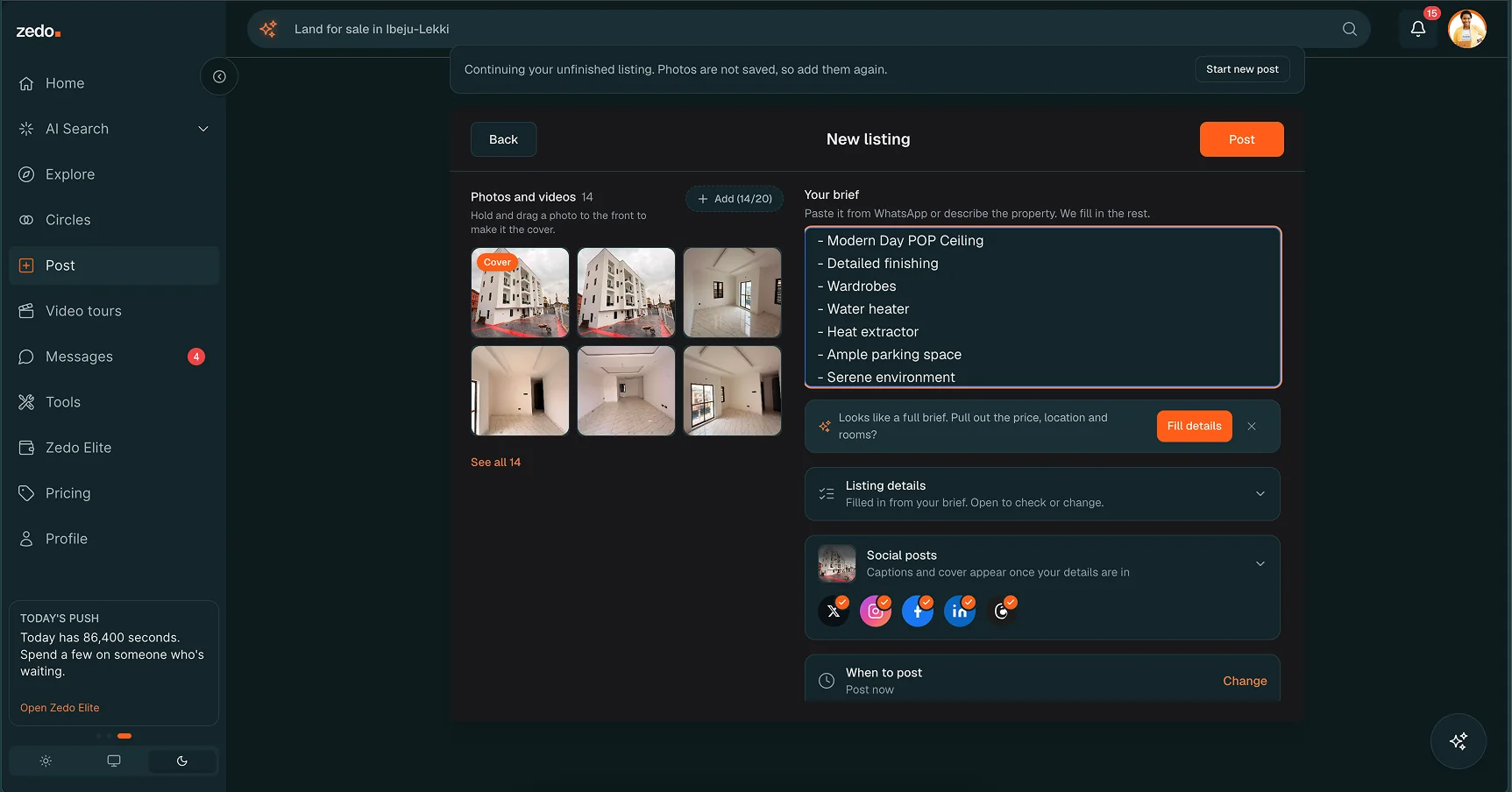Dismiss the fill details suggestion
Viewport: 1512px width, 792px height.
coord(1252,426)
